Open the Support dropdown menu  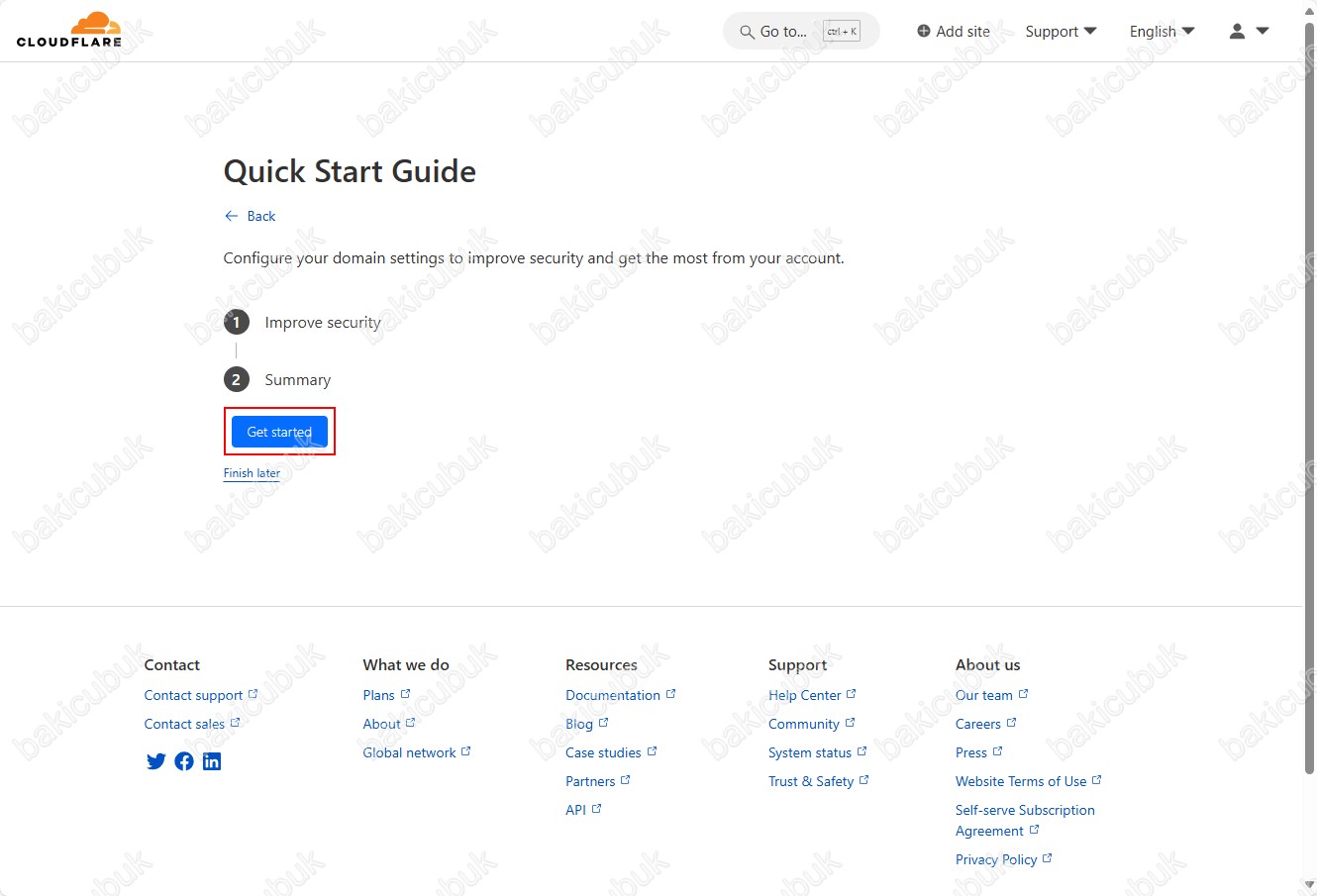click(1061, 32)
